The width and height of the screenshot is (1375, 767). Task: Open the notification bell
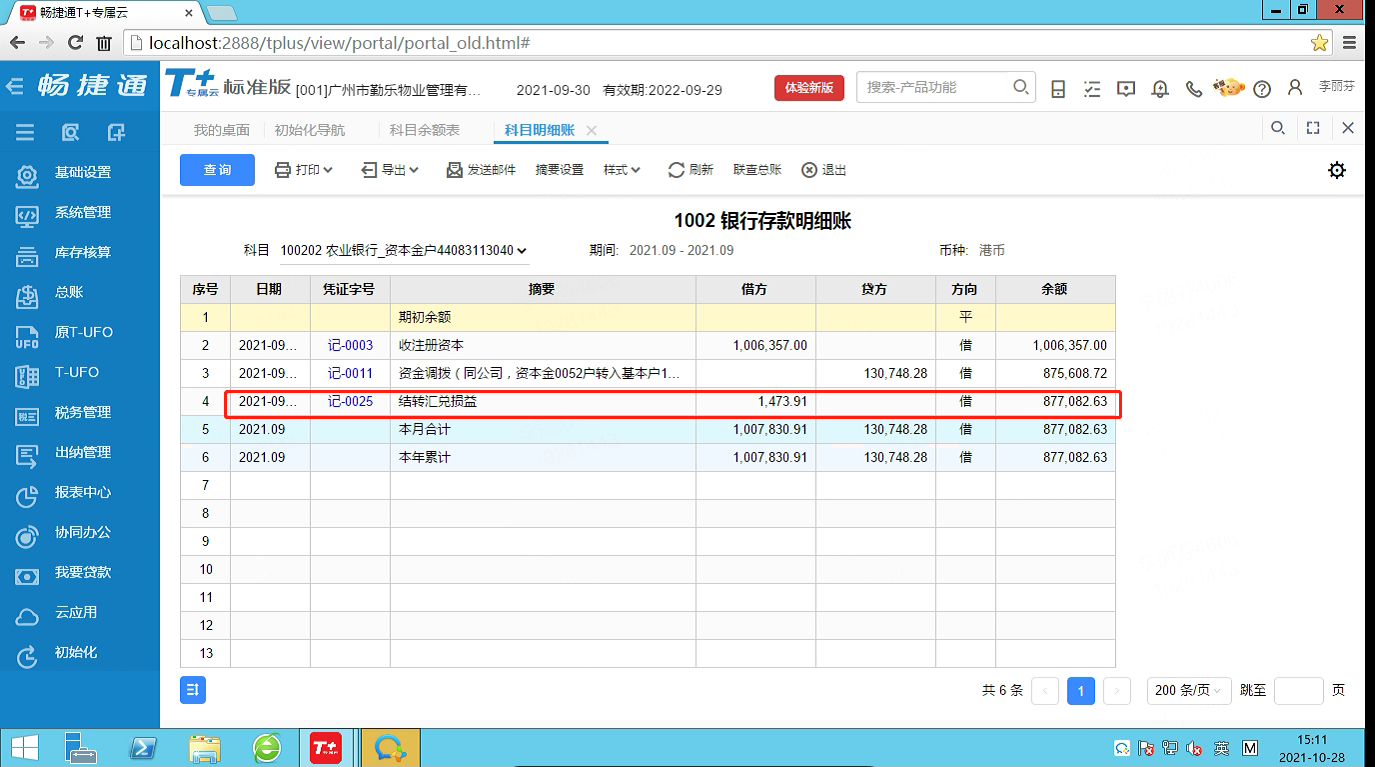click(x=1160, y=88)
